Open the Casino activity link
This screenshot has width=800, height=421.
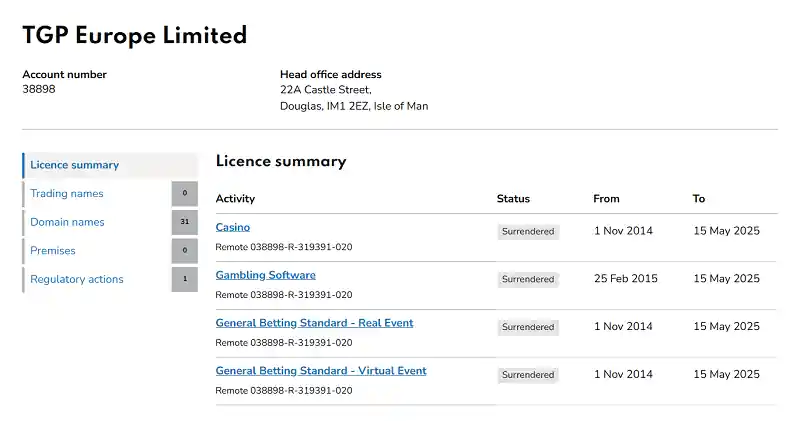[x=233, y=227]
